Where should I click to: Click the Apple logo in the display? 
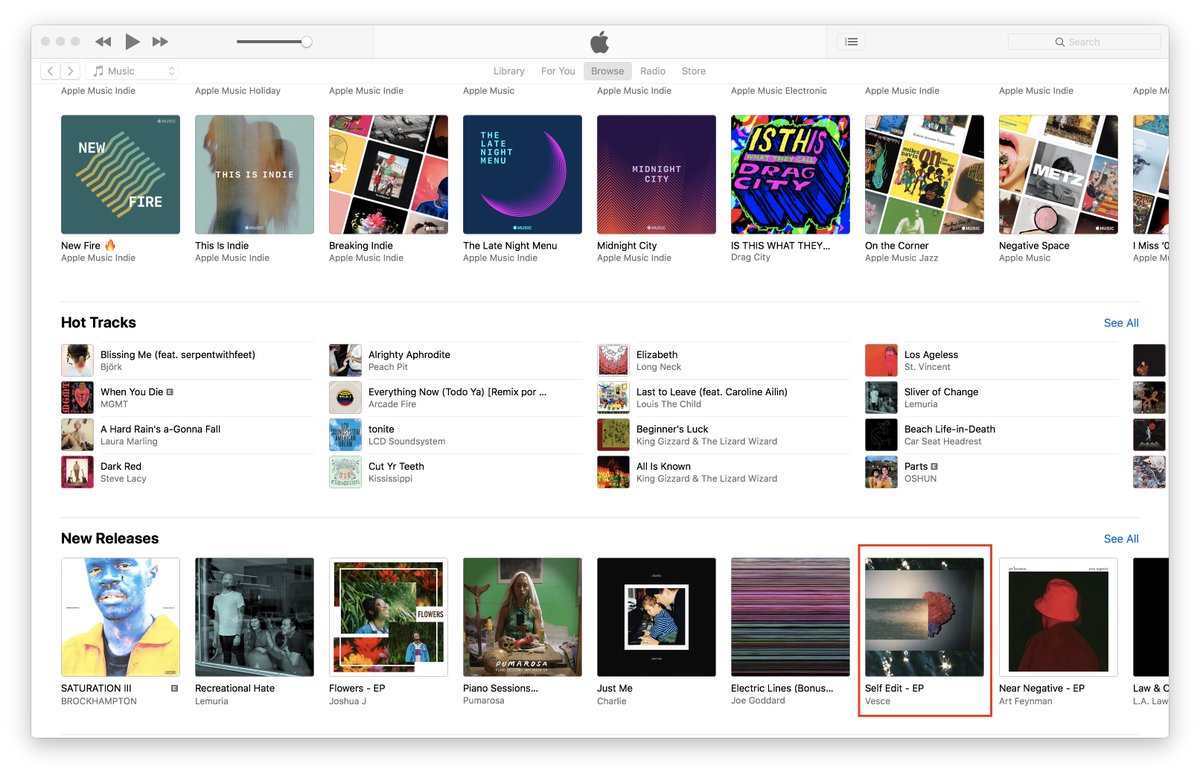pyautogui.click(x=599, y=41)
